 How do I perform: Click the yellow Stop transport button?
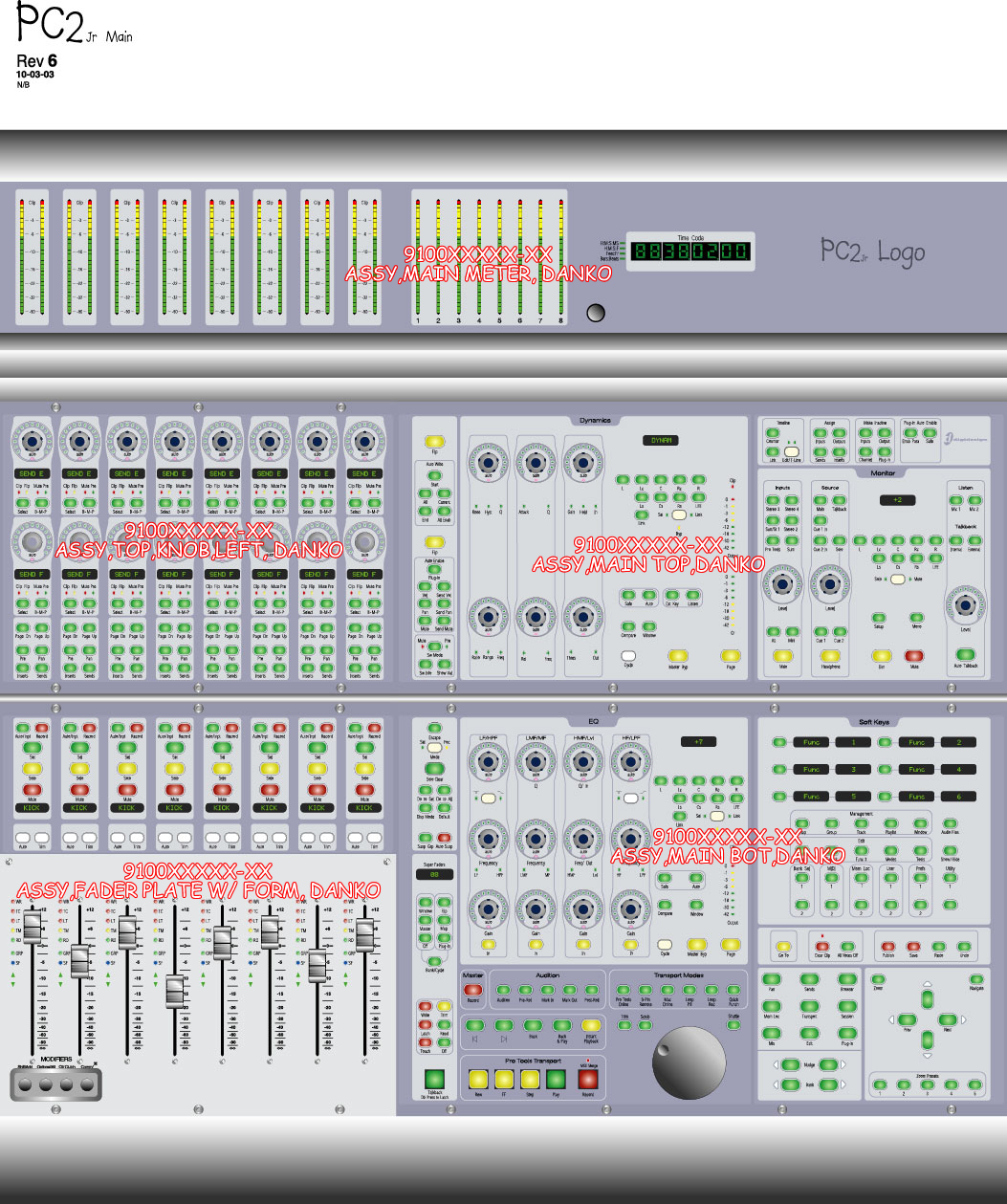(x=530, y=1079)
